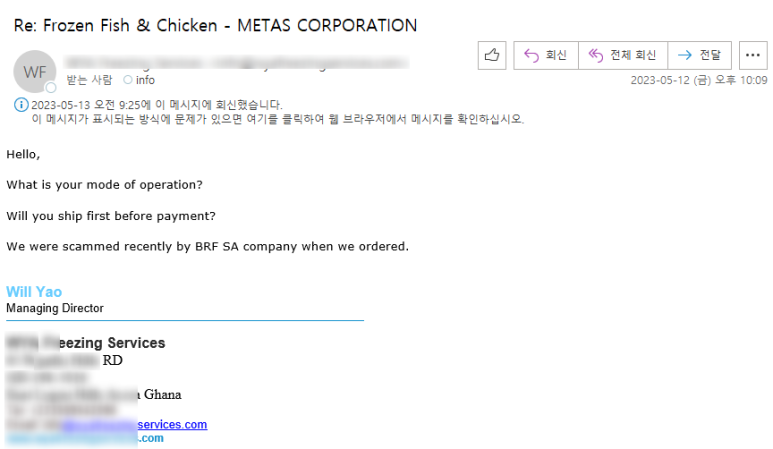The image size is (773, 449).
Task: Click the presence status circle on the WF avatar
Action: coord(51,88)
